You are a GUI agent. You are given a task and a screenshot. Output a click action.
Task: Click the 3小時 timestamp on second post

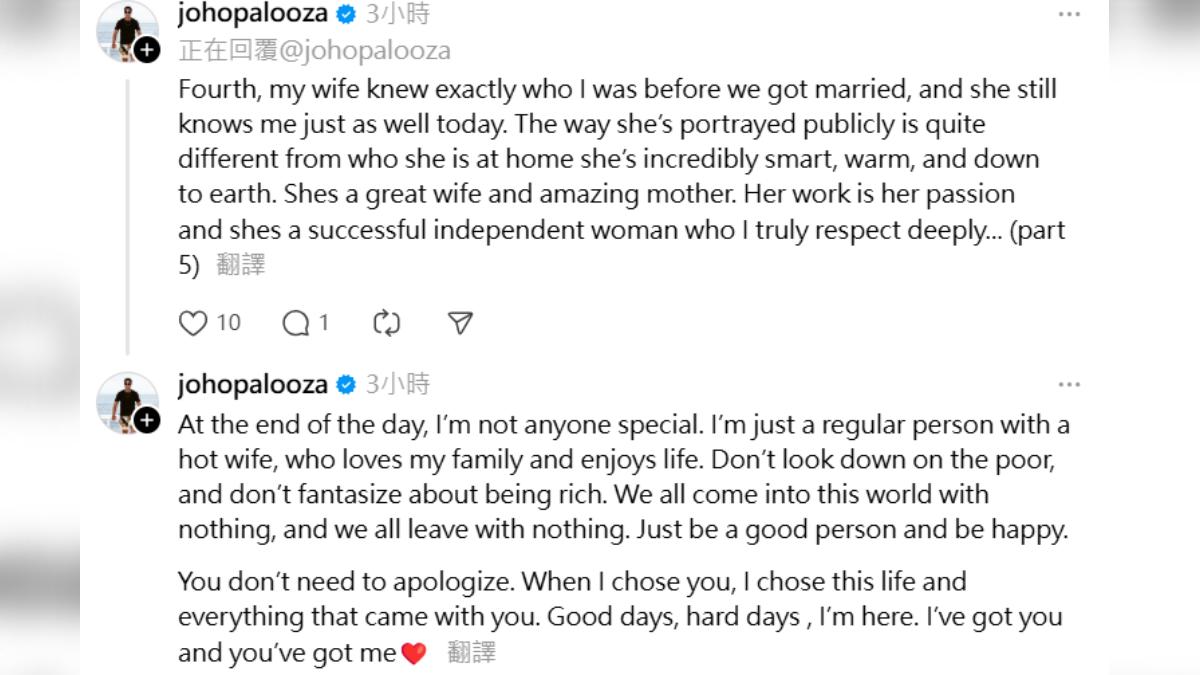[x=398, y=385]
